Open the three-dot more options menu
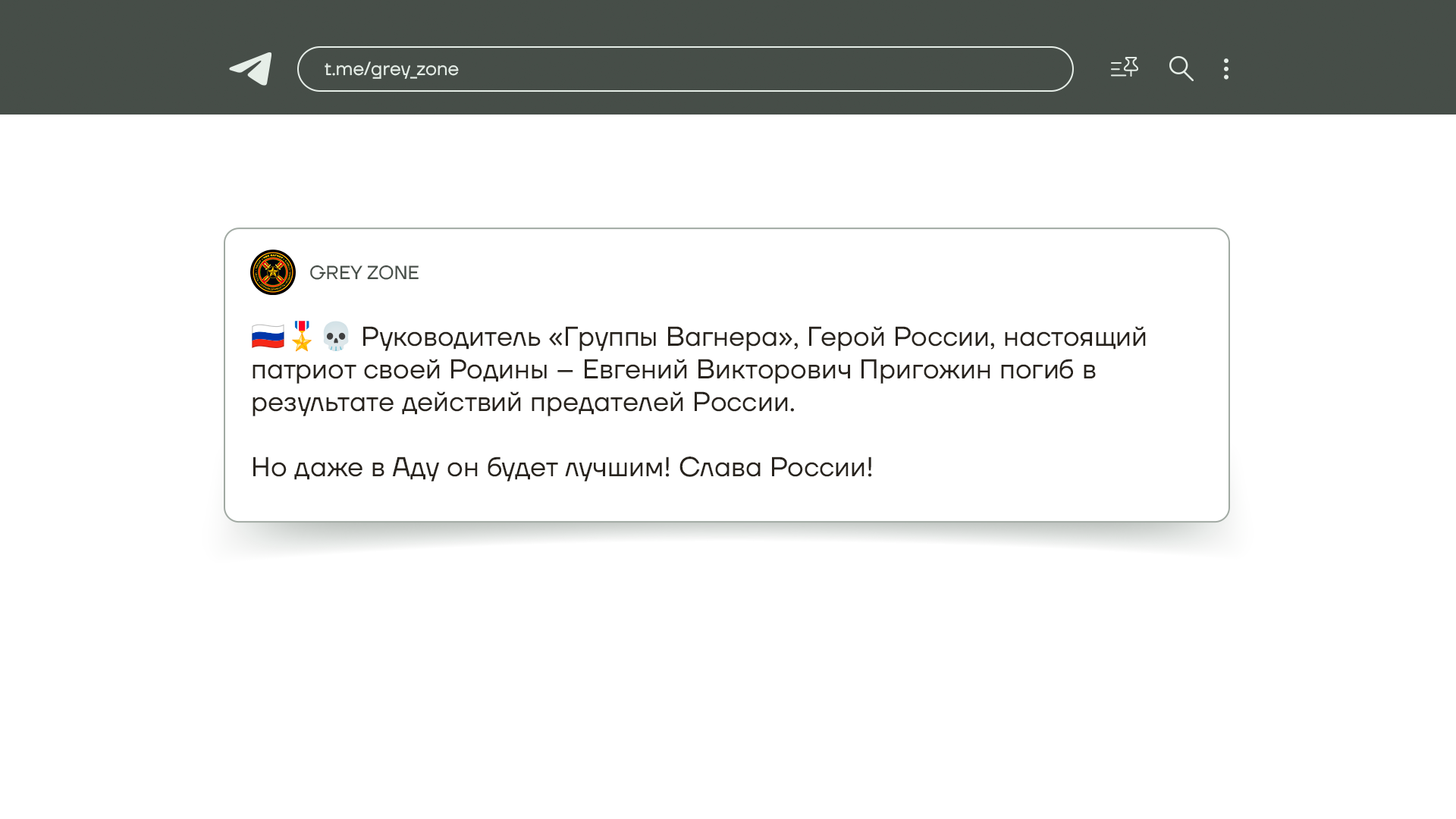The height and width of the screenshot is (819, 1456). coord(1225,69)
